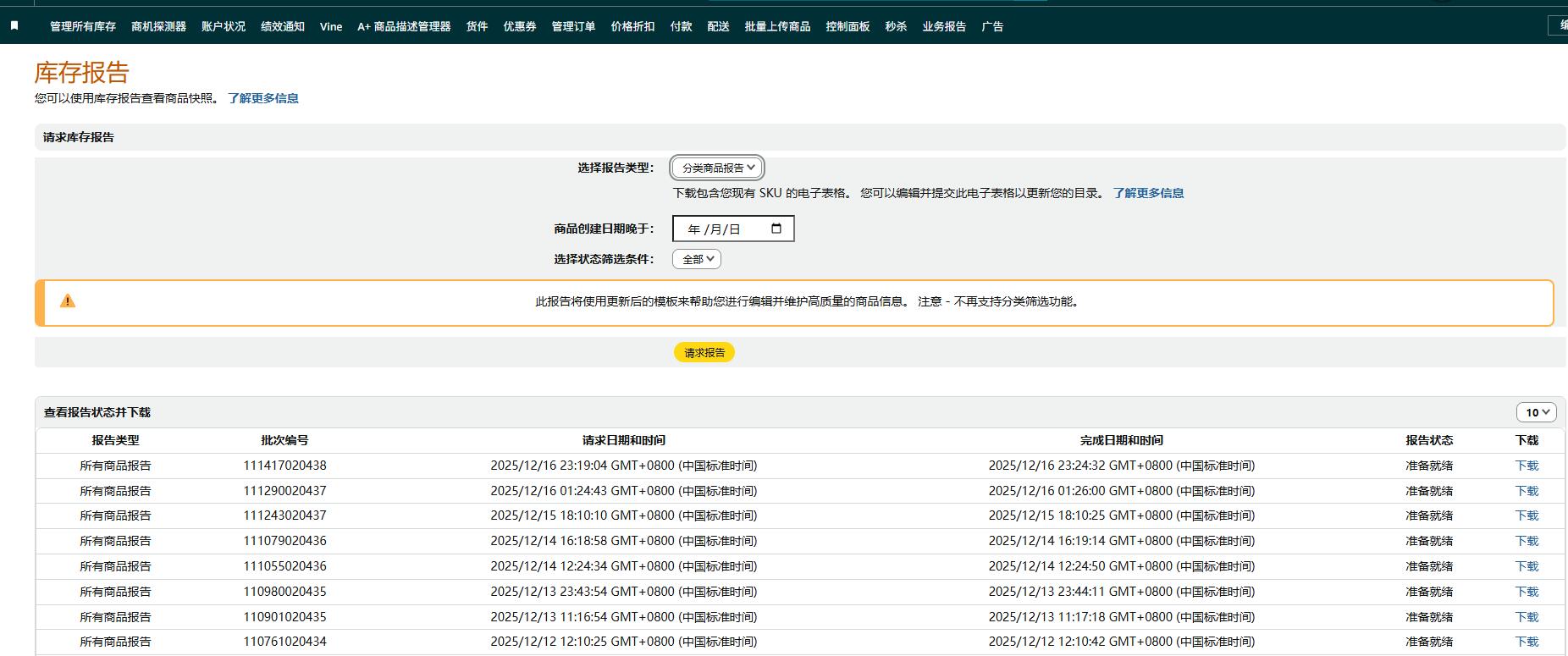Download the report with batch 110761020434
The width and height of the screenshot is (1568, 656).
[x=1527, y=642]
